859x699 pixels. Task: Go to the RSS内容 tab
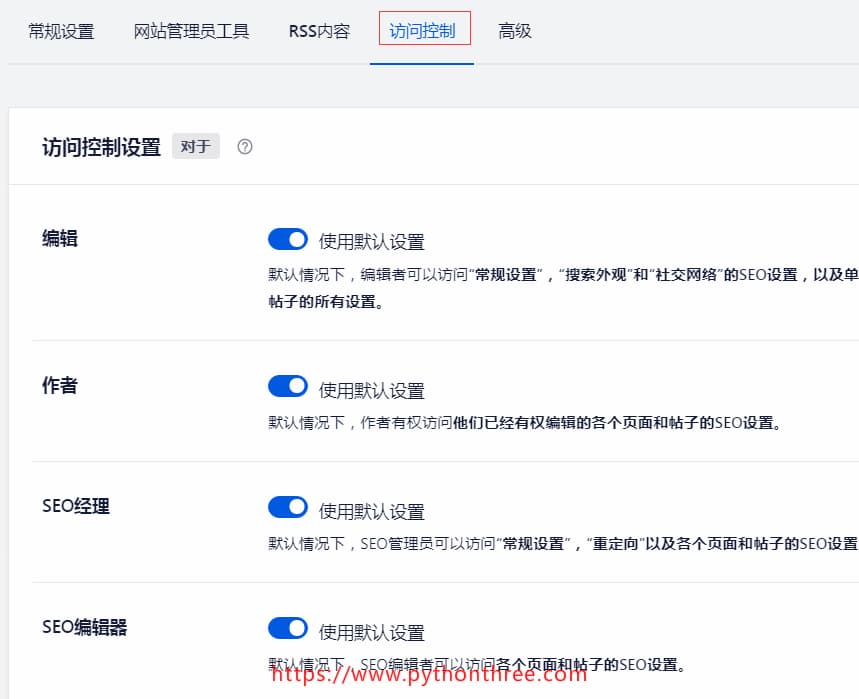[319, 31]
